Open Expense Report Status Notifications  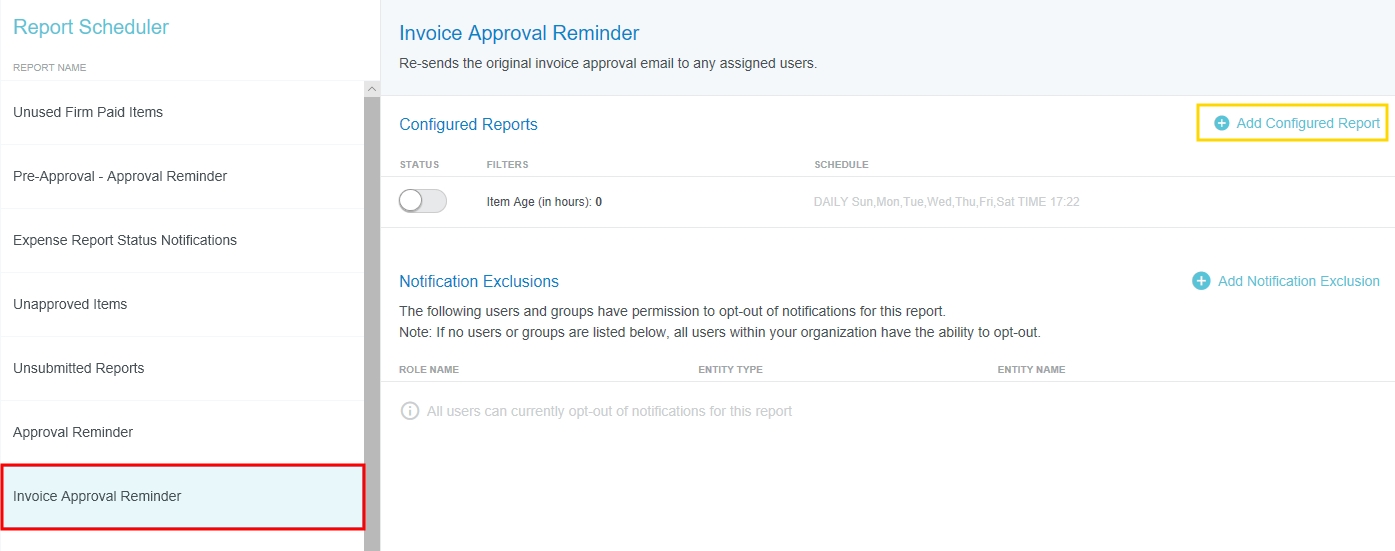tap(125, 240)
